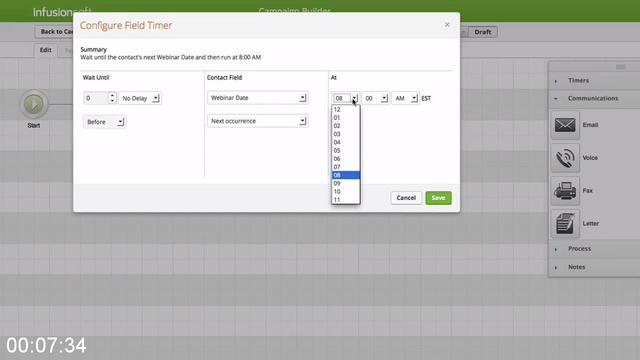Switch to the Edit tab

click(46, 50)
